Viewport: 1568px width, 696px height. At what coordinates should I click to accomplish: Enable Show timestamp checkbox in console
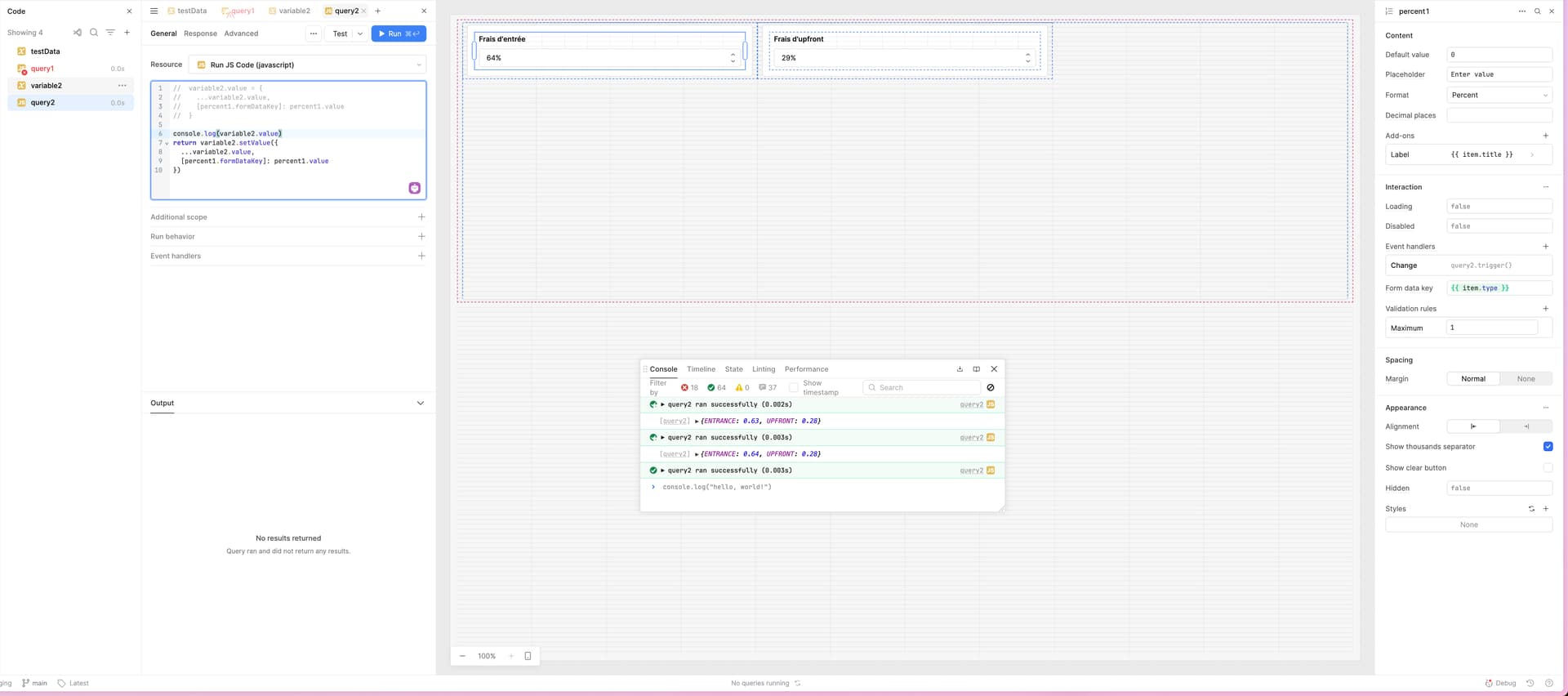coord(793,388)
